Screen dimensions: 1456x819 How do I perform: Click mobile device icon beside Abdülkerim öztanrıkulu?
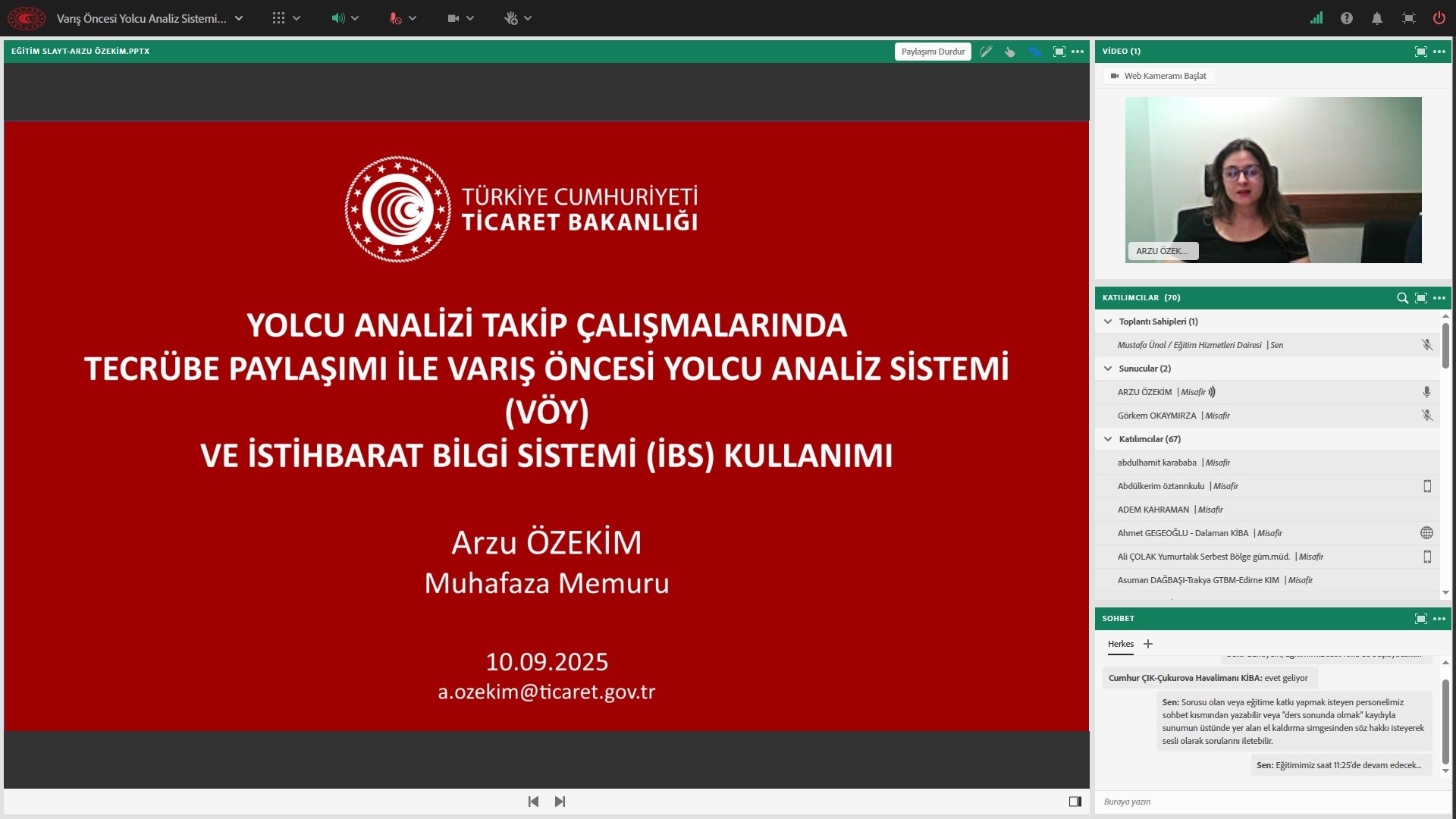coord(1427,486)
